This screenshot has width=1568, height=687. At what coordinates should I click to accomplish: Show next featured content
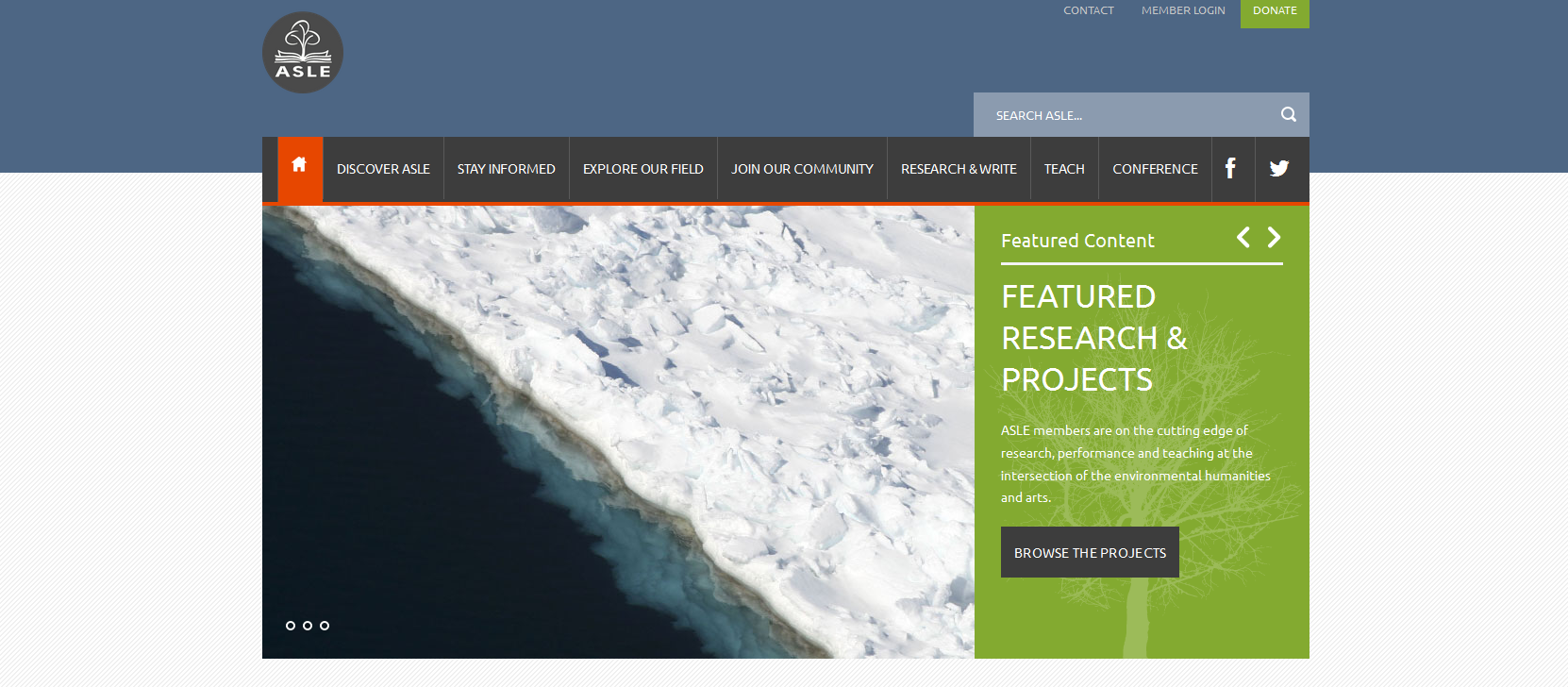click(1274, 237)
